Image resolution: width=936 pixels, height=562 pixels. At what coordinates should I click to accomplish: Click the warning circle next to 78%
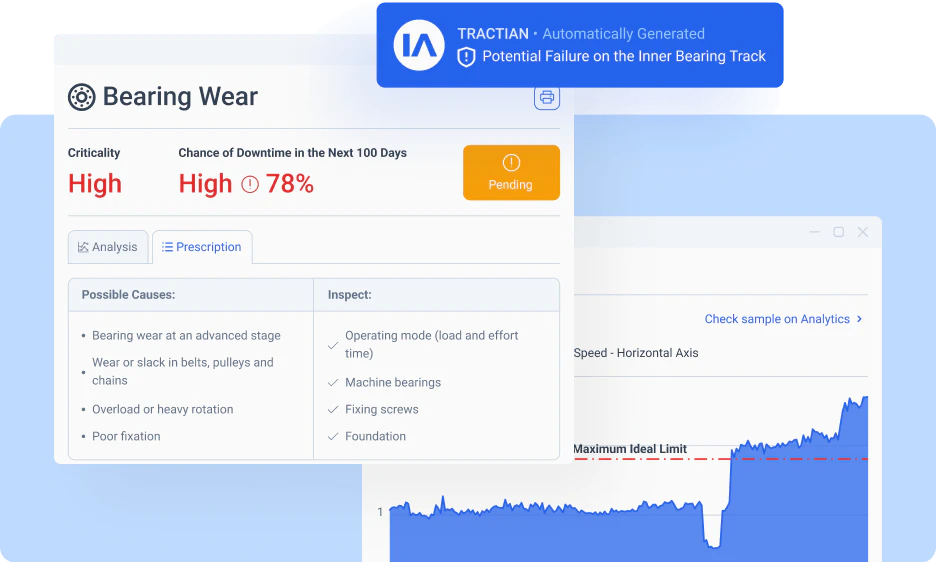pos(250,184)
